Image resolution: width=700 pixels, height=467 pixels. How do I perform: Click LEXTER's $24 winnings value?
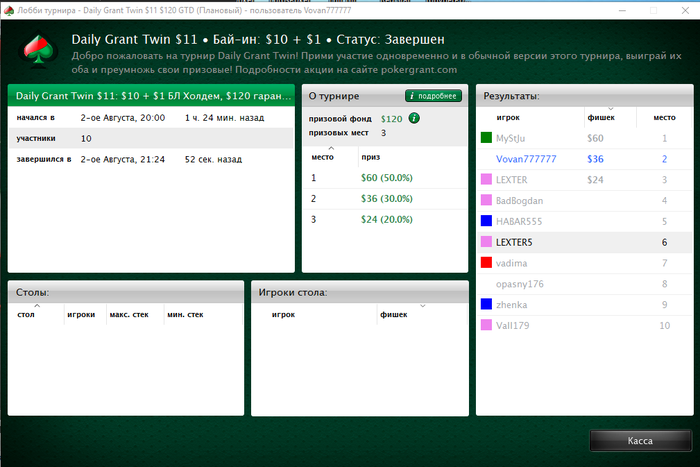(595, 179)
